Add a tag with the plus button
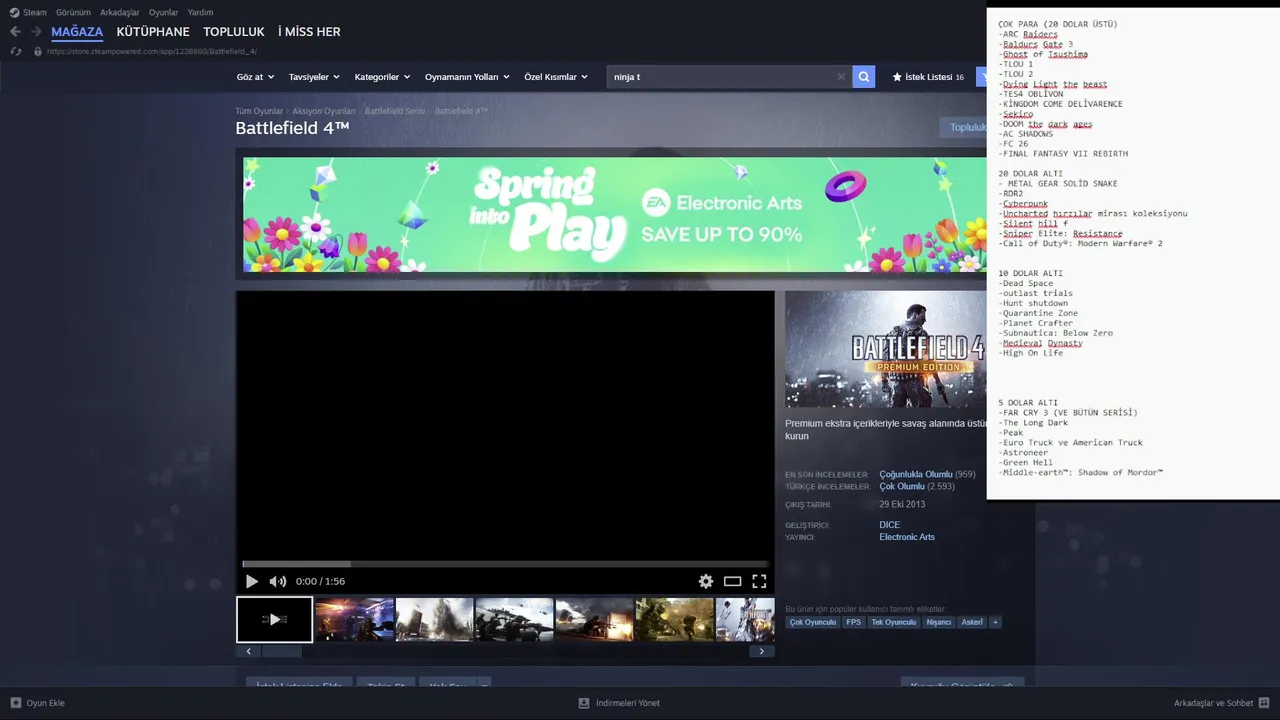The width and height of the screenshot is (1280, 720). pyautogui.click(x=995, y=622)
